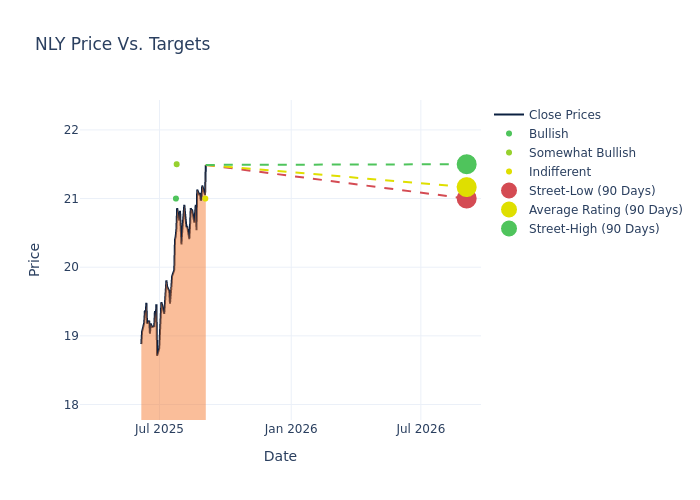Click the Date x-axis title
The height and width of the screenshot is (500, 700).
280,456
